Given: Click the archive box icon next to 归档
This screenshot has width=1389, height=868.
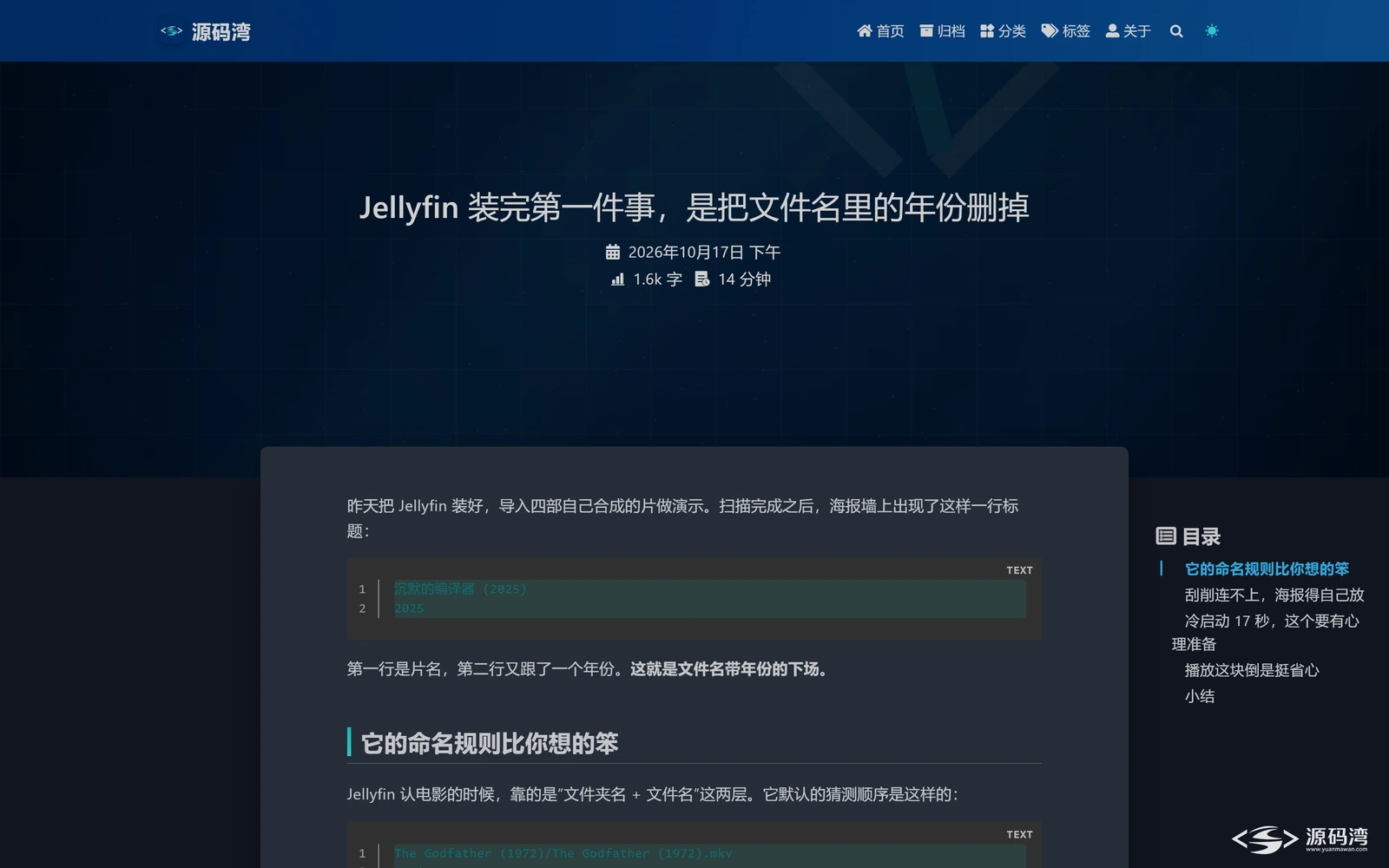Looking at the screenshot, I should (x=926, y=31).
